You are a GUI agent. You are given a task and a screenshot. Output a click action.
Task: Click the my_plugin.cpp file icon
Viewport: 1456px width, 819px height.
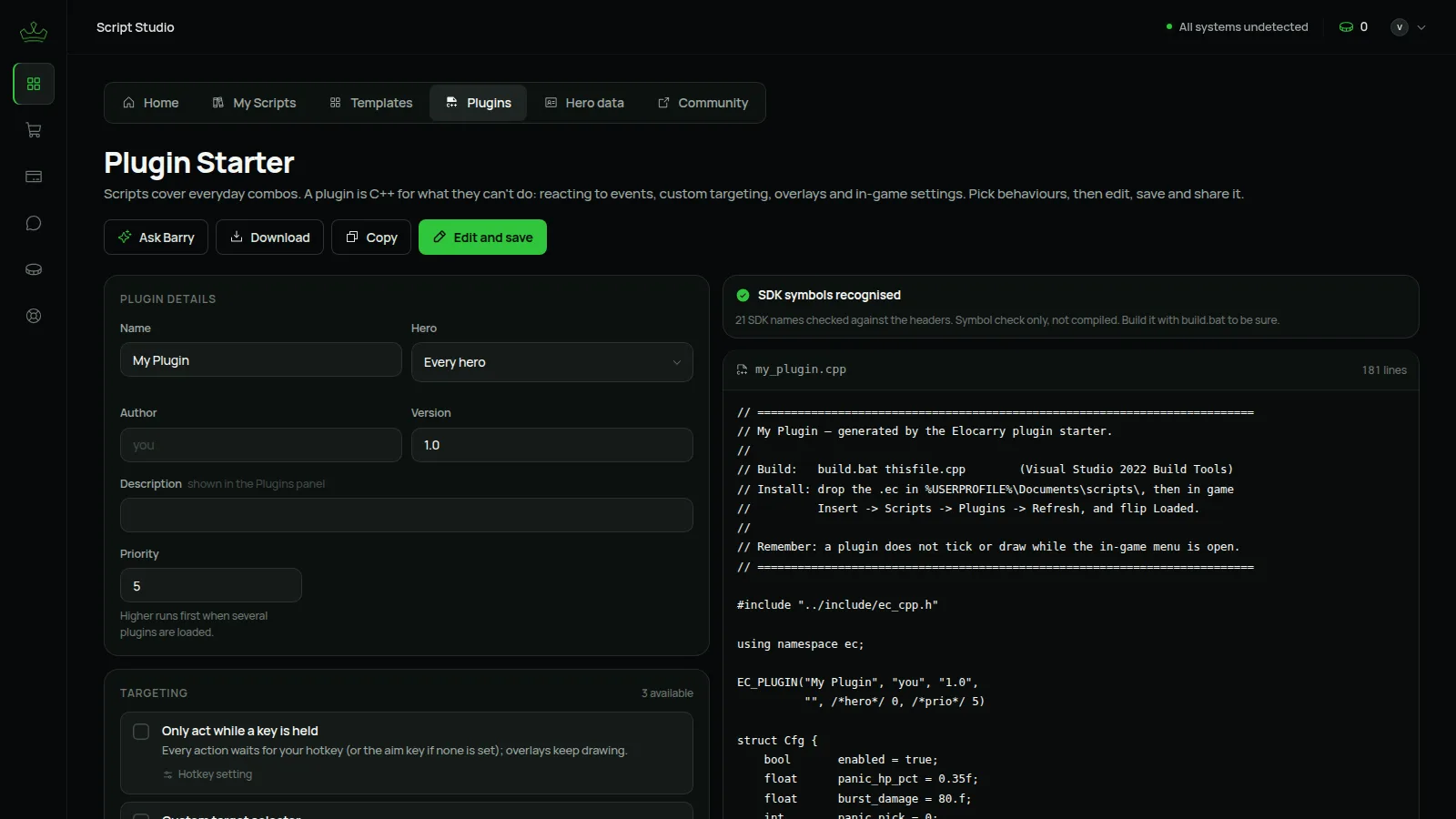[742, 369]
